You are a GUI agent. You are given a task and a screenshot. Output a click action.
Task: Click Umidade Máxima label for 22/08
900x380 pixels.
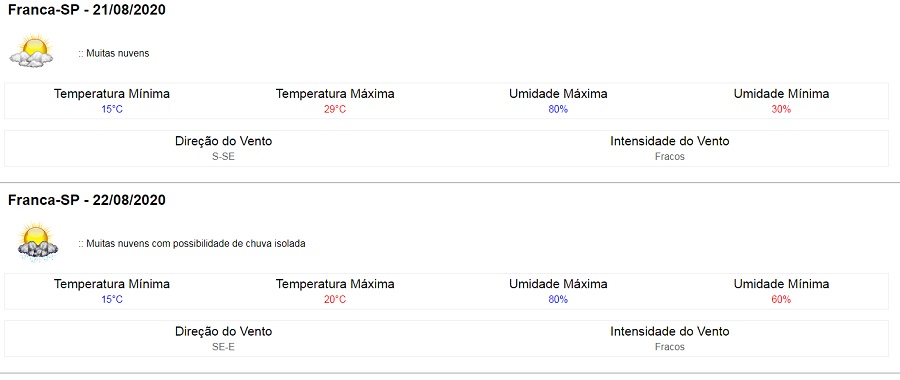point(558,284)
